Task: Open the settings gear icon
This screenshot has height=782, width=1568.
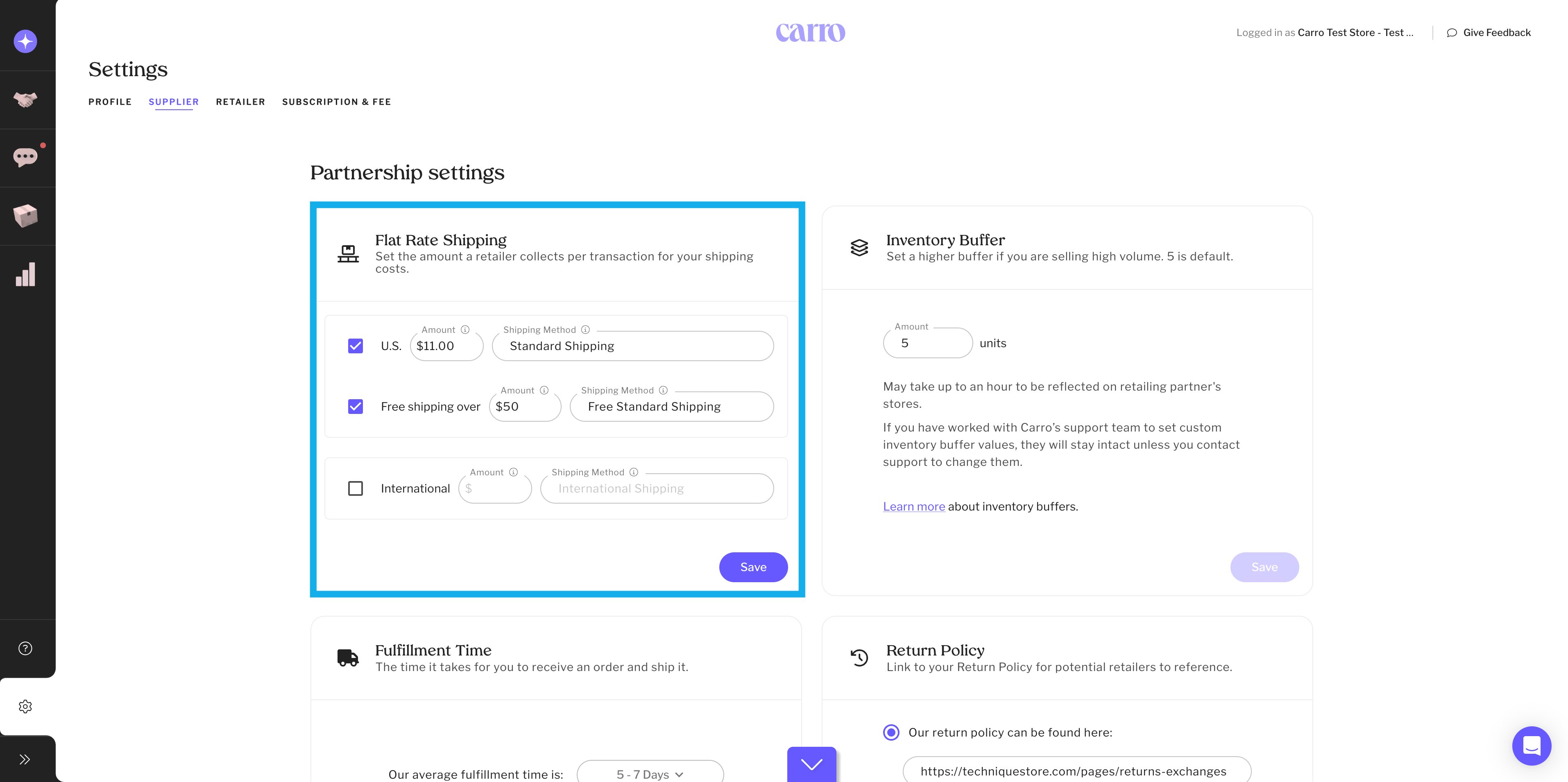Action: click(x=25, y=707)
